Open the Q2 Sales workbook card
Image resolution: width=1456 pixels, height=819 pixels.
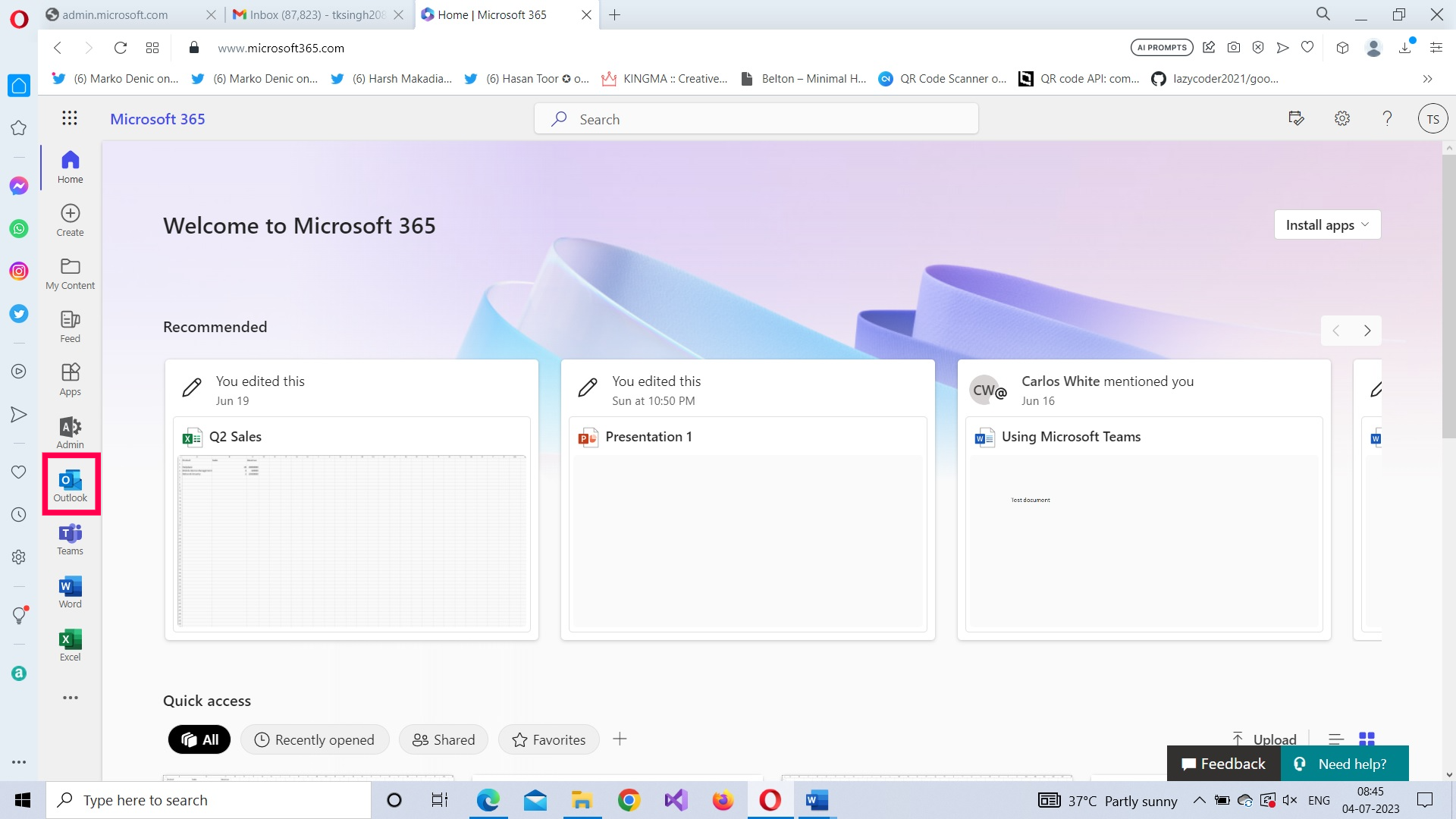coord(352,500)
